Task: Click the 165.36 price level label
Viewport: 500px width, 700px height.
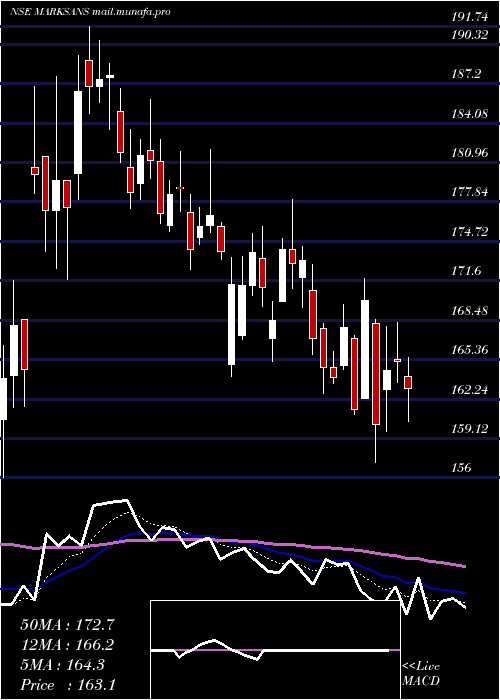Action: (470, 350)
